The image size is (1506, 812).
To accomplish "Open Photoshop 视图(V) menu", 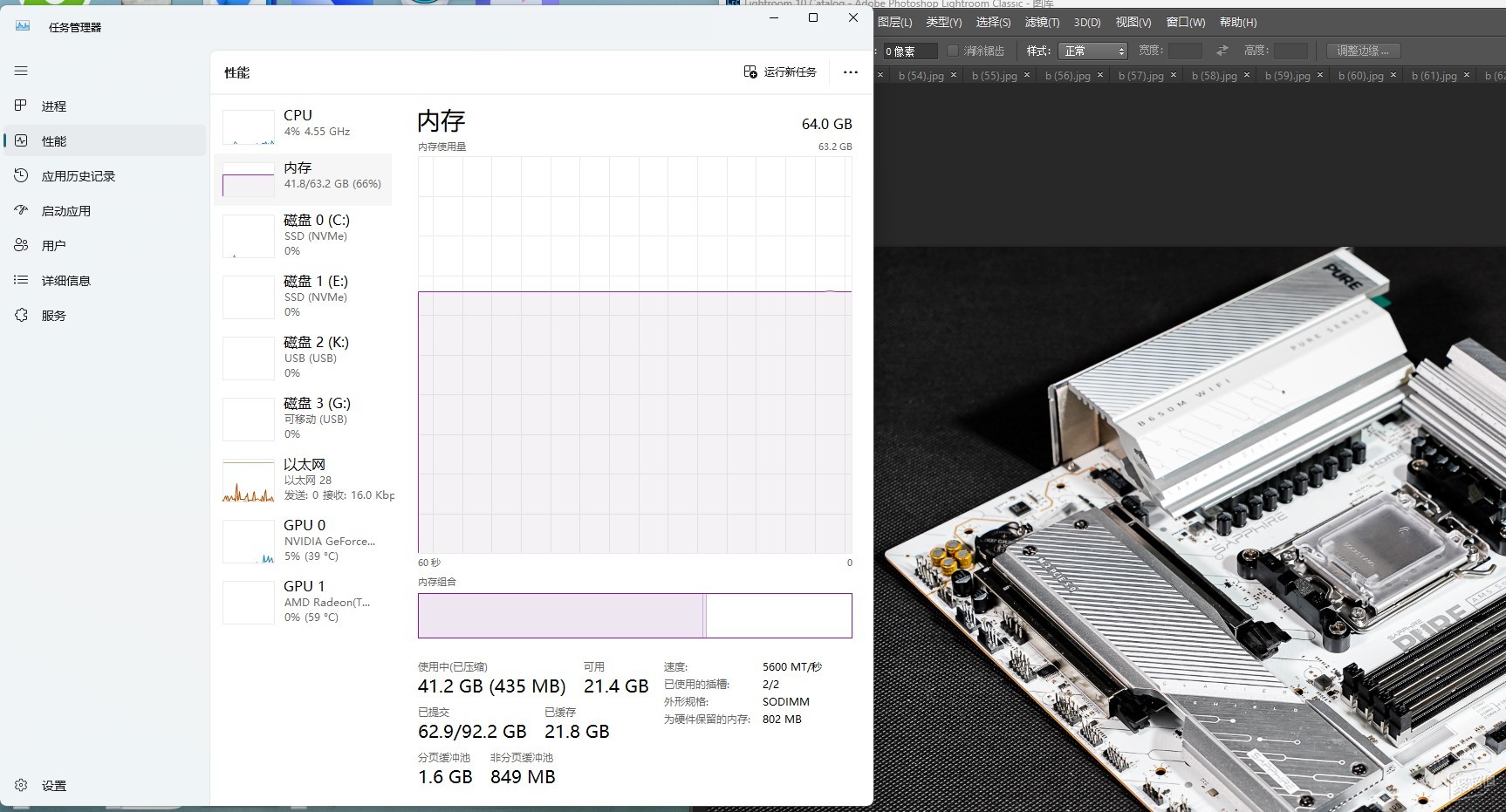I will pyautogui.click(x=1133, y=23).
